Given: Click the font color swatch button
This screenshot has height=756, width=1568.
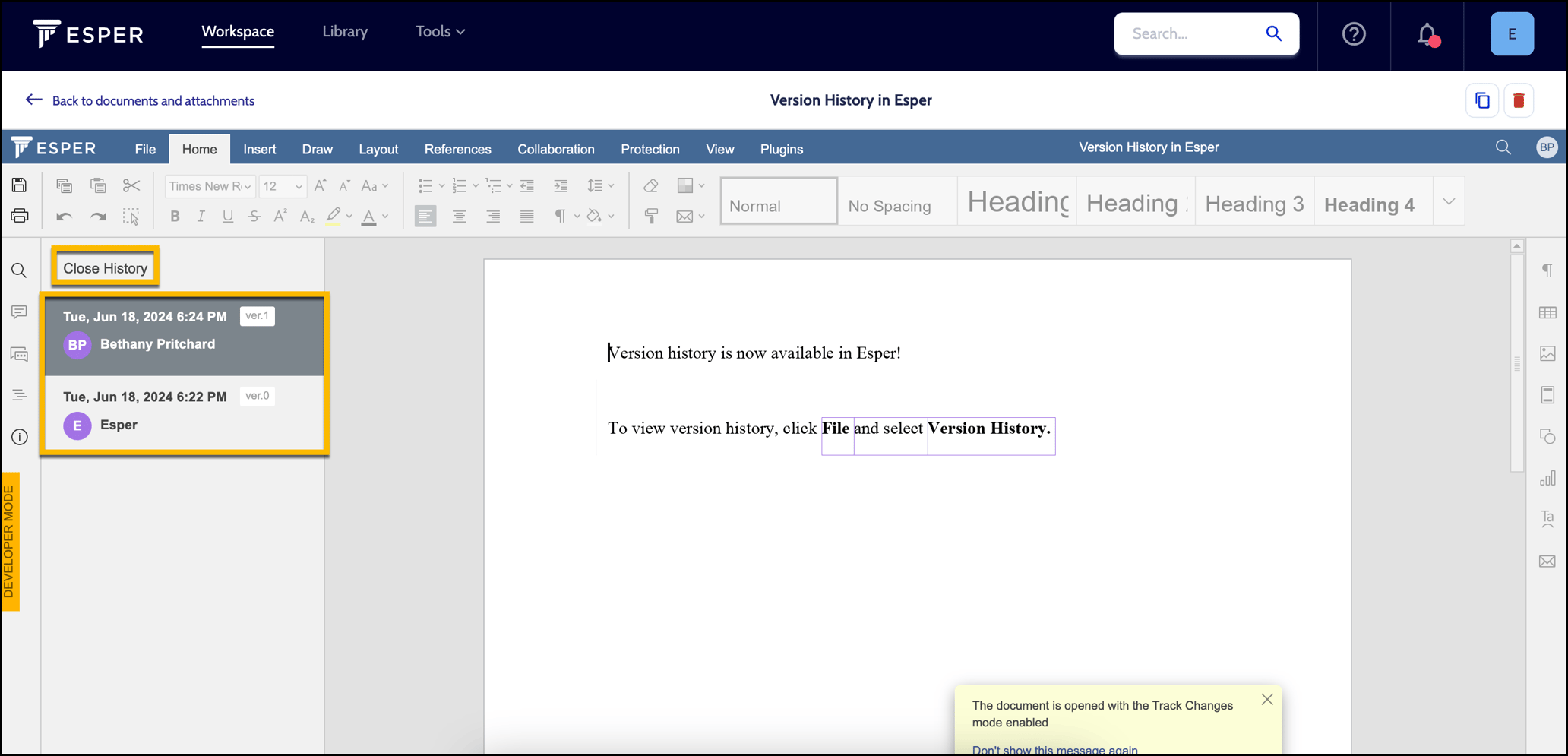Looking at the screenshot, I should (368, 217).
